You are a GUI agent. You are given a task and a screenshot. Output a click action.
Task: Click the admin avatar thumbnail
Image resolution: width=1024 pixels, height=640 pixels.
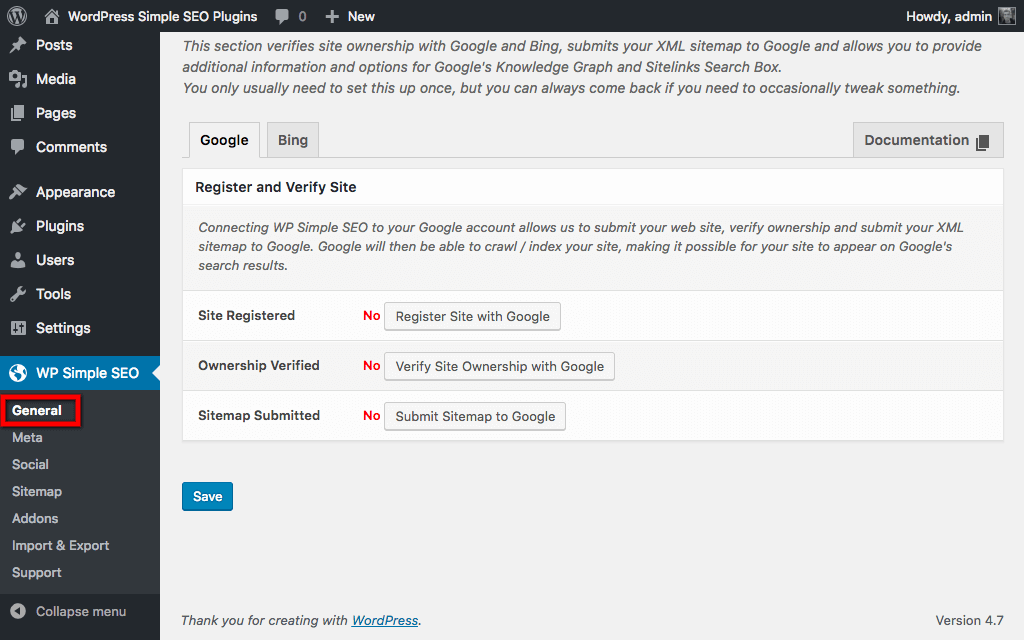pos(1006,16)
